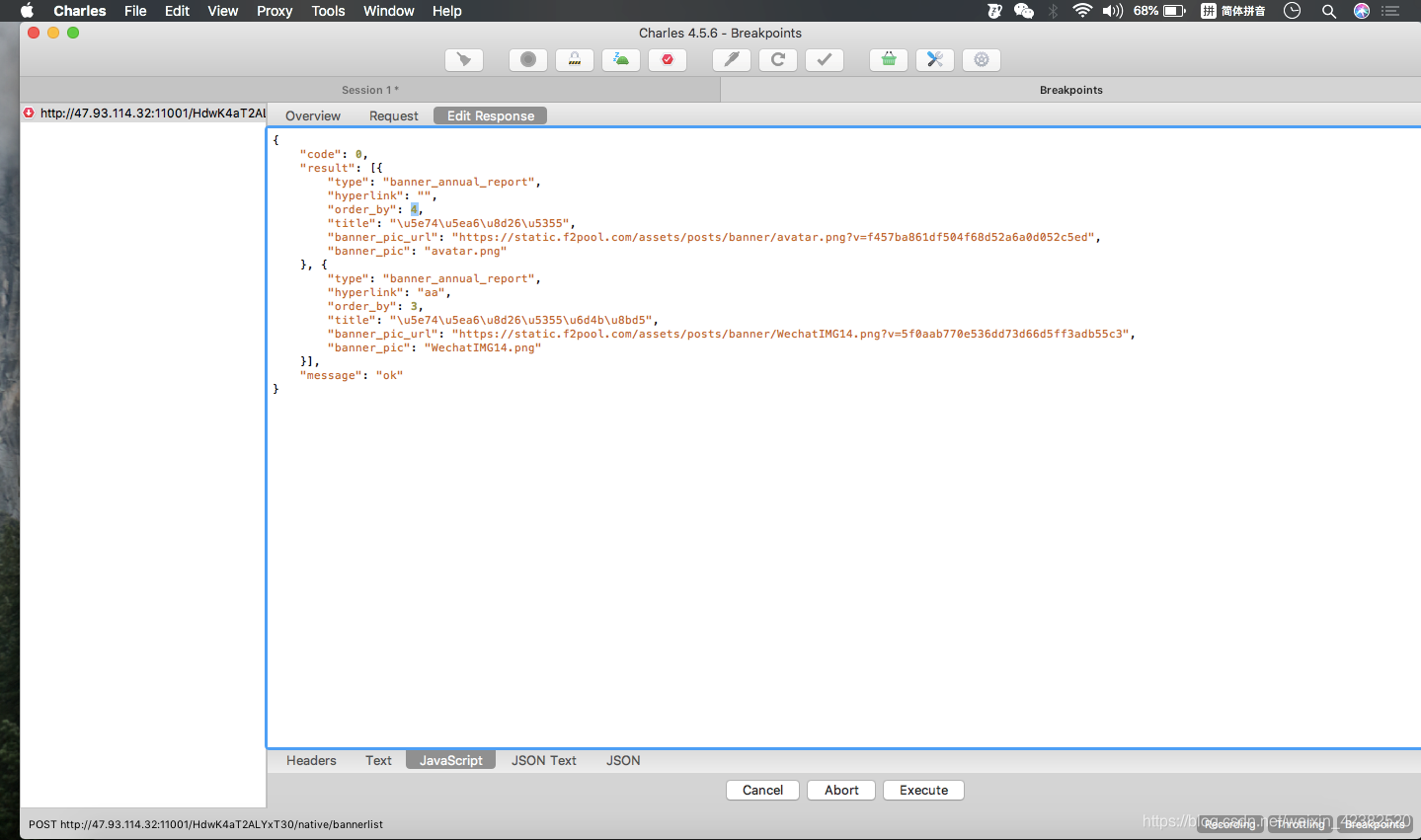Toggle Recording status button in status bar

(x=1230, y=824)
